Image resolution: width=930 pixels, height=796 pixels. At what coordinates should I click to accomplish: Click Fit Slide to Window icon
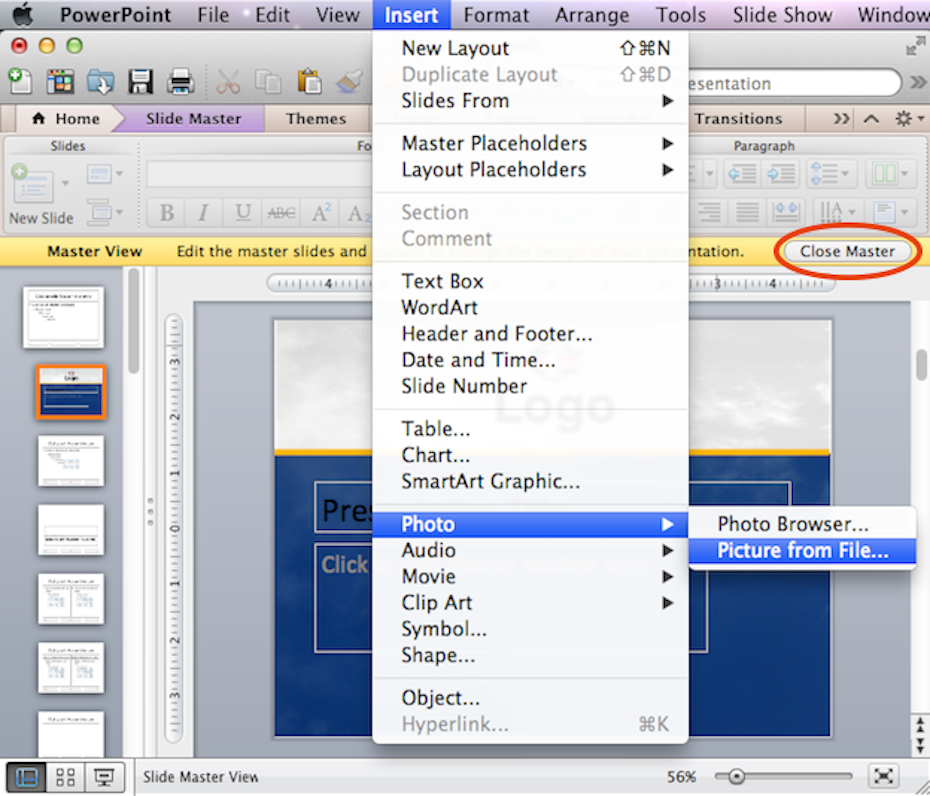(883, 776)
